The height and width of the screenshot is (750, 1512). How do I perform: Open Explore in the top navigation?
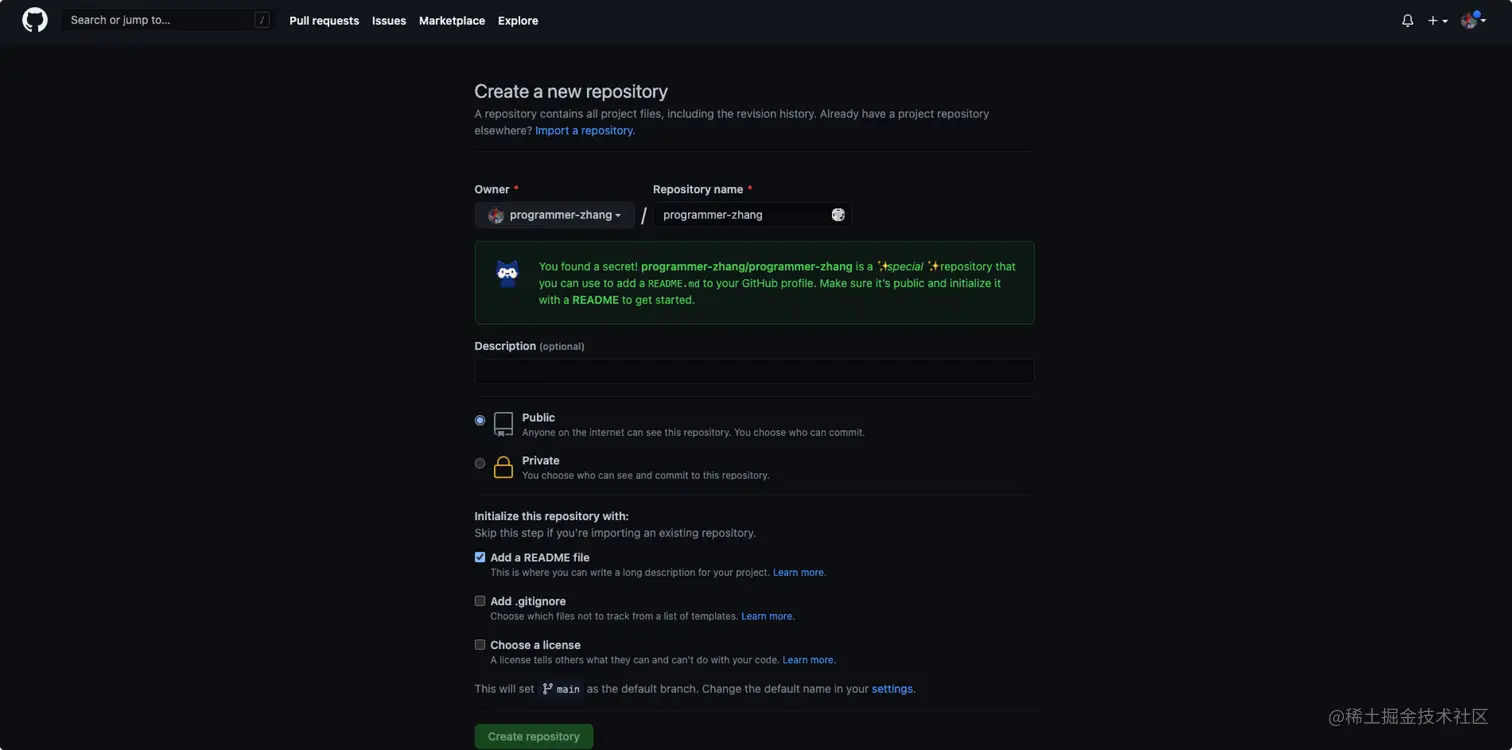click(518, 20)
